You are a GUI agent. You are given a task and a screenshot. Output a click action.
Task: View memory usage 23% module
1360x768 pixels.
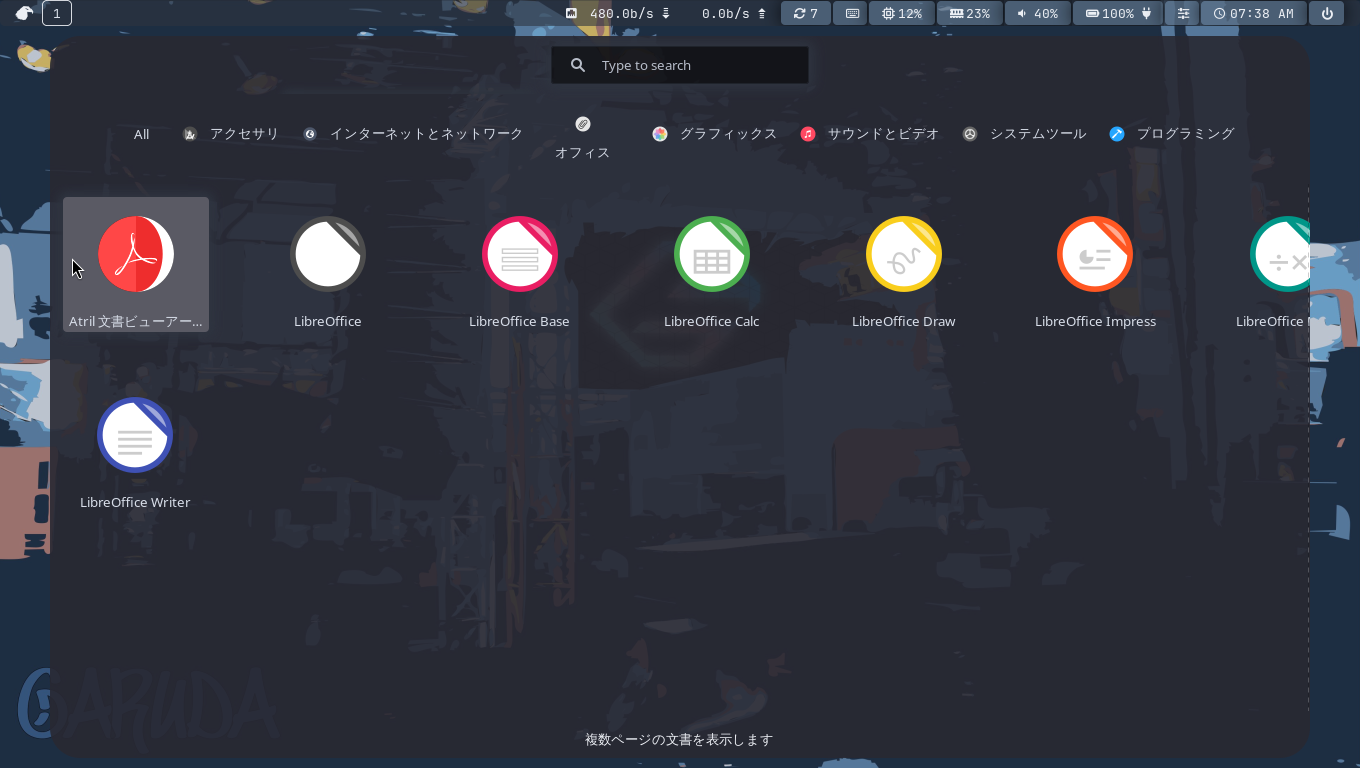970,13
